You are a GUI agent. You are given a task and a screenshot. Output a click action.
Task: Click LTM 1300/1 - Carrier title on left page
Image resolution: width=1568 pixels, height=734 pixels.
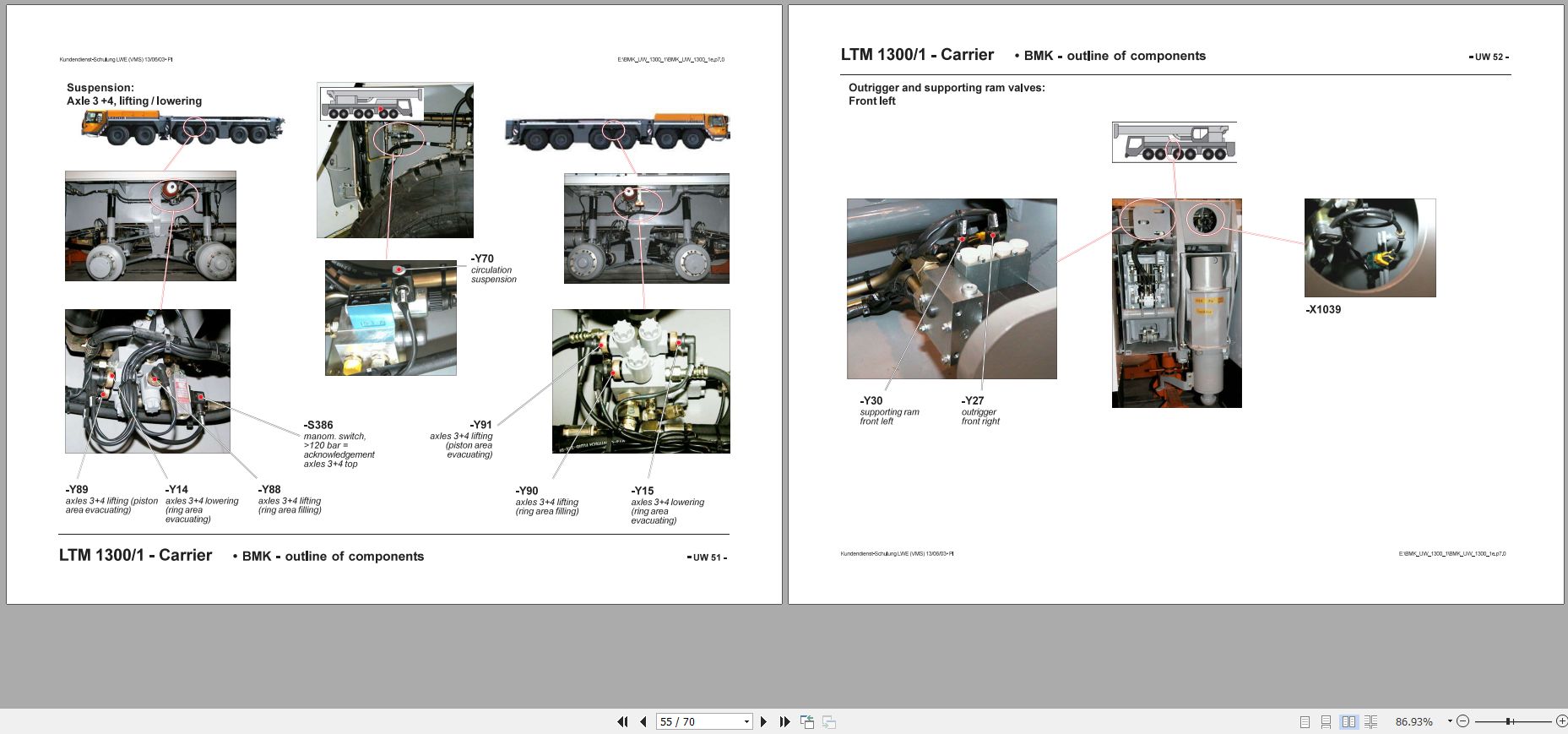tap(135, 555)
